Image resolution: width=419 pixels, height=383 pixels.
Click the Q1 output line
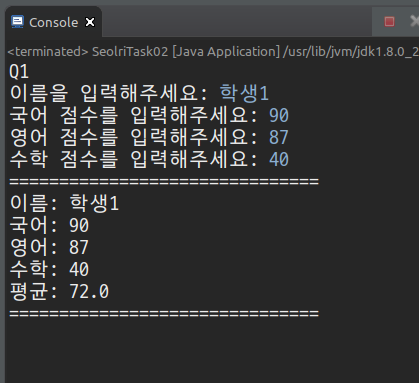(x=19, y=72)
